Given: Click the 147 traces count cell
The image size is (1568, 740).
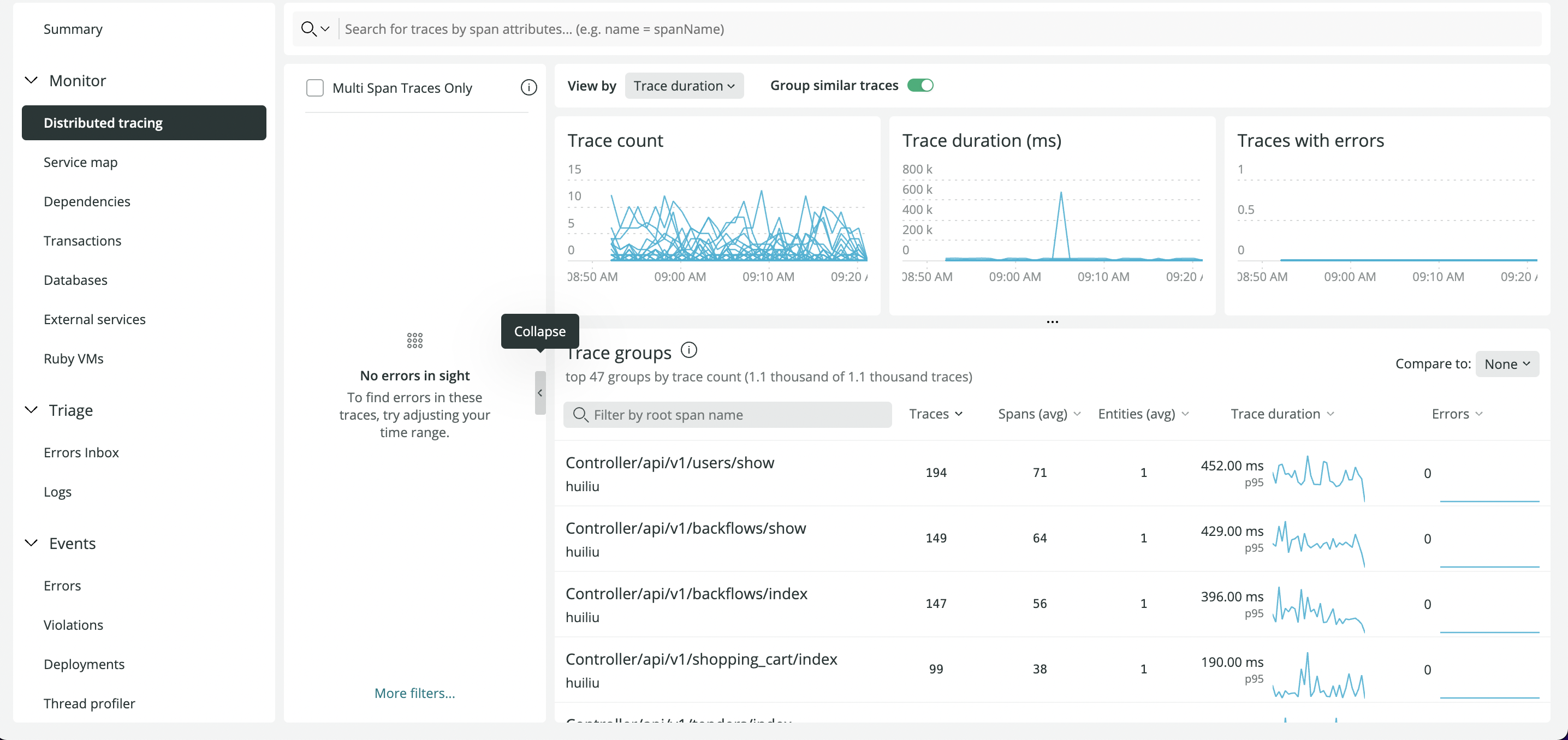Looking at the screenshot, I should [x=936, y=604].
